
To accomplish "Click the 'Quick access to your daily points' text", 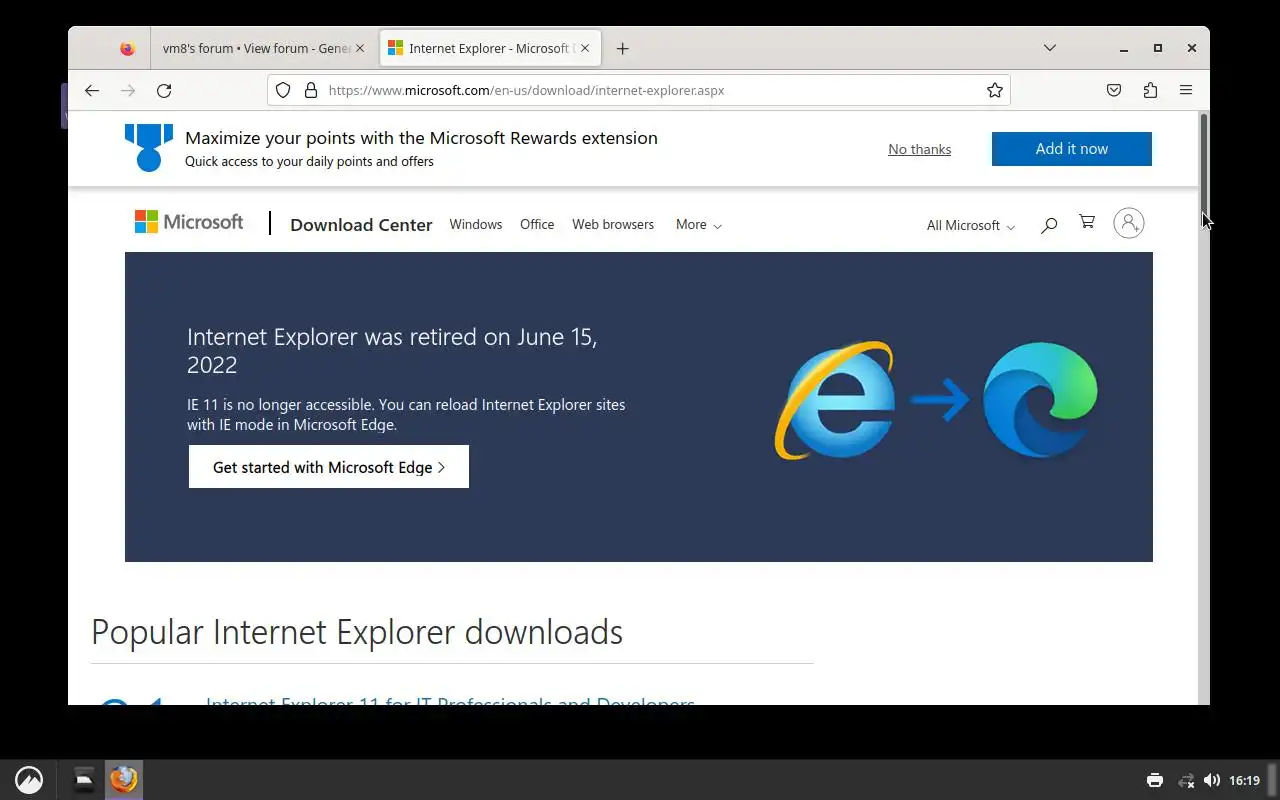I will click(309, 161).
